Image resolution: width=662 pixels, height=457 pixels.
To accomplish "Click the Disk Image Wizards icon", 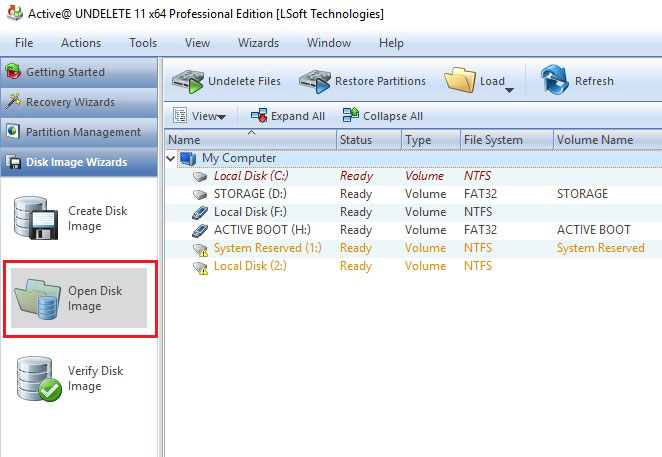I will (13, 162).
